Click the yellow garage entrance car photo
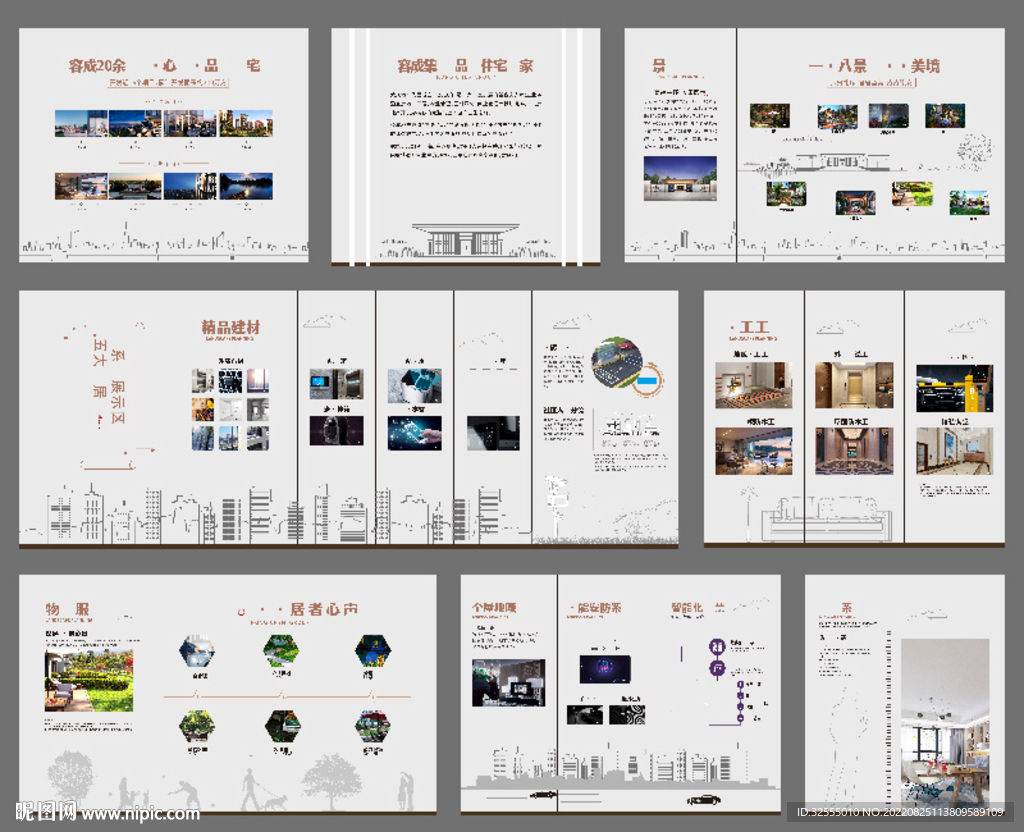Screen dimensions: 1024x832 (x=954, y=389)
